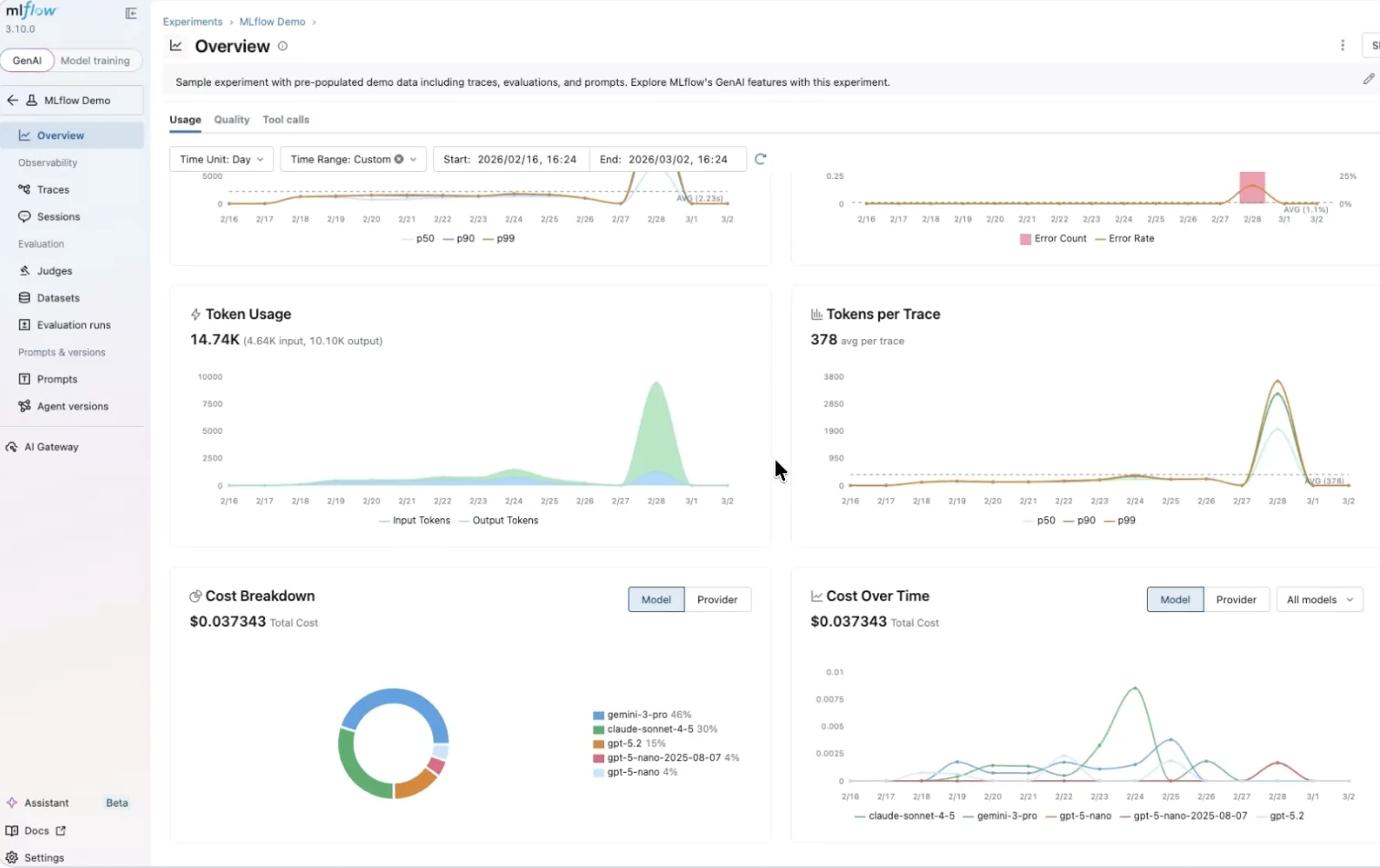Click the Tokens per Trace bar icon

coord(816,314)
